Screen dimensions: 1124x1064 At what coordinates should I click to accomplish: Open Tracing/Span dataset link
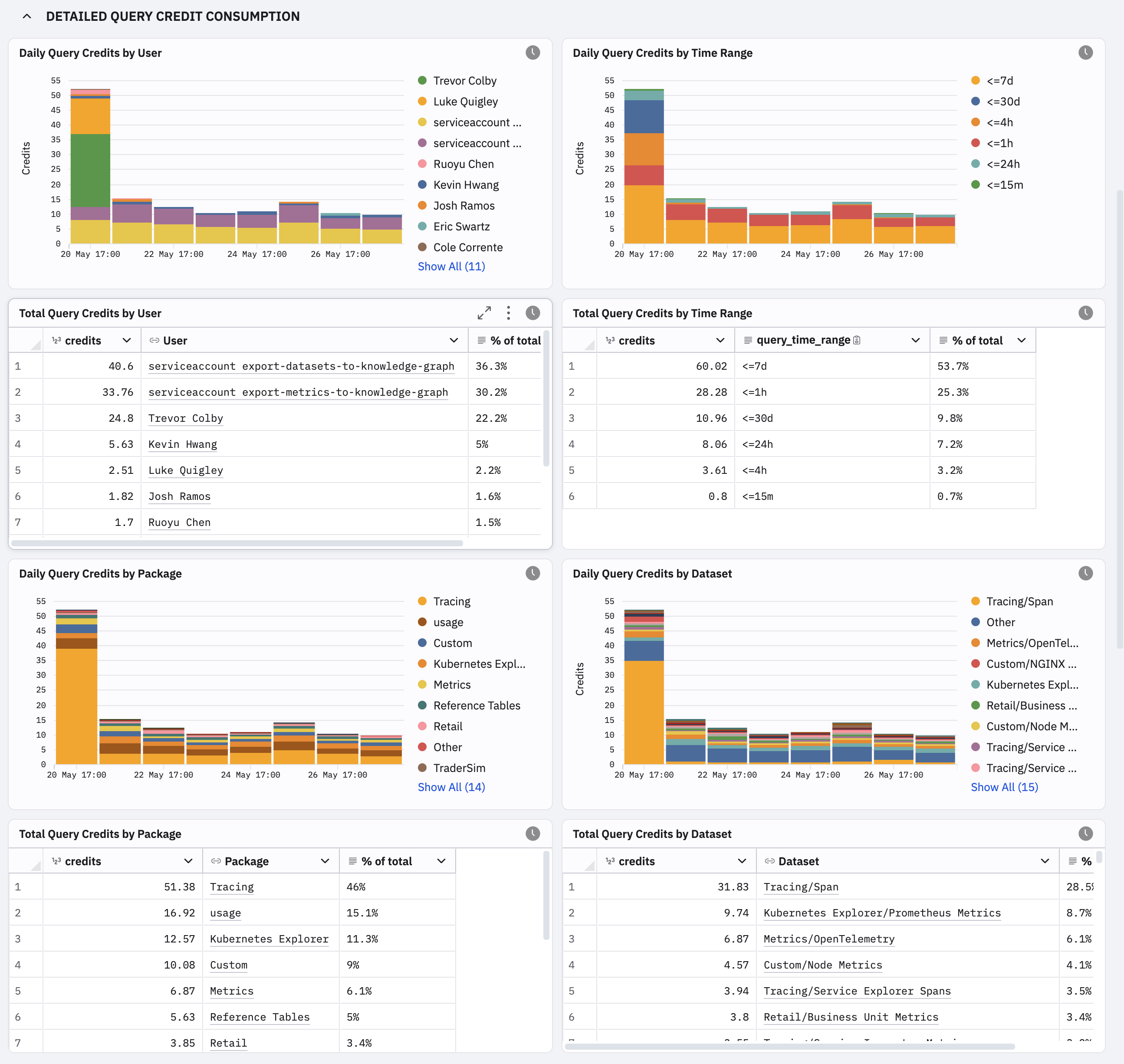click(801, 887)
